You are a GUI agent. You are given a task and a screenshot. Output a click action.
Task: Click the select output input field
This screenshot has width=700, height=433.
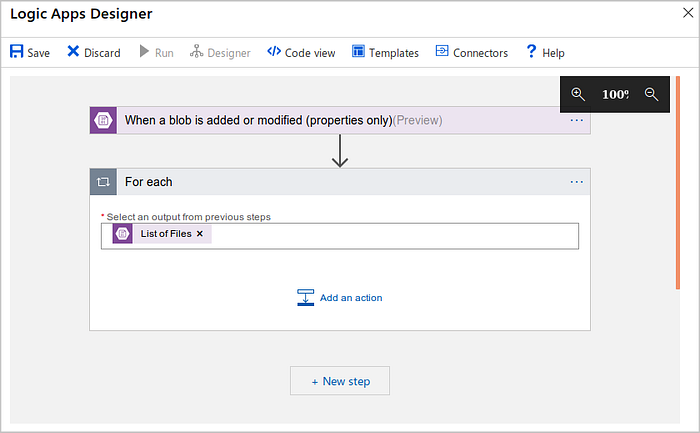(x=340, y=236)
